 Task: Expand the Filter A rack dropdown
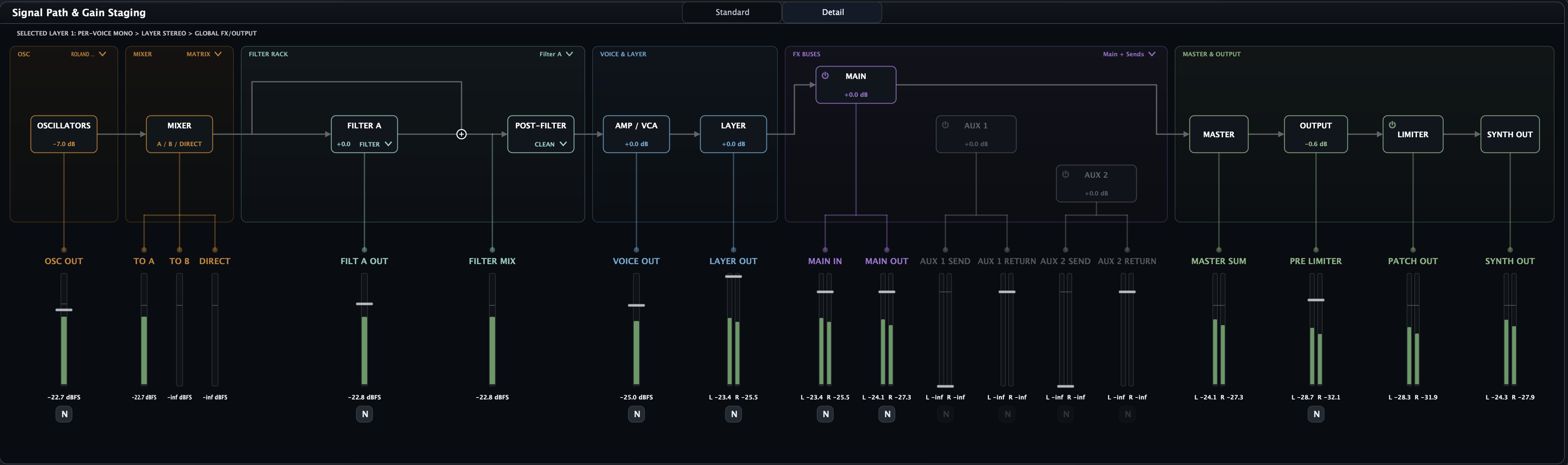(556, 54)
